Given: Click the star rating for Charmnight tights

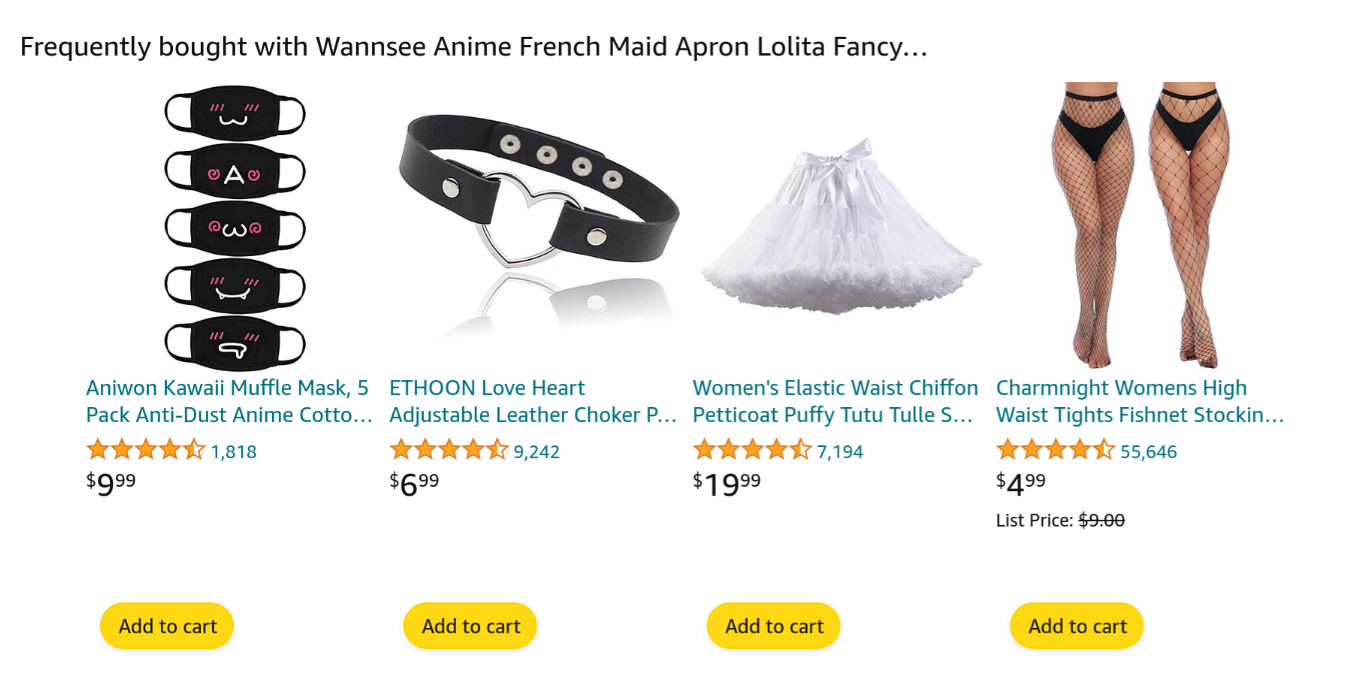Looking at the screenshot, I should 1055,450.
